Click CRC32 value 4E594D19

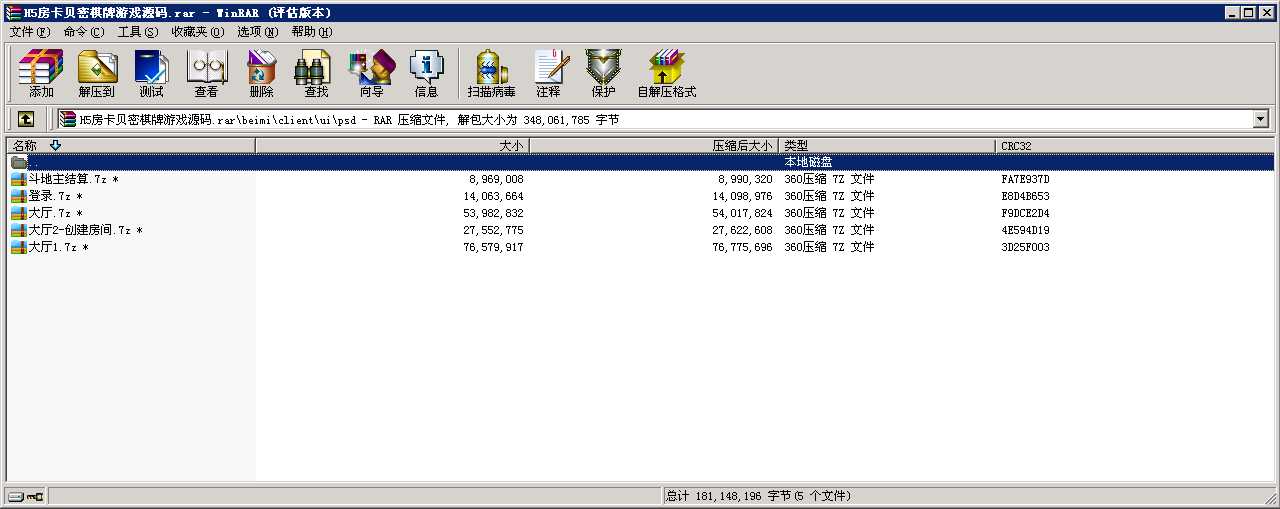(x=1025, y=230)
